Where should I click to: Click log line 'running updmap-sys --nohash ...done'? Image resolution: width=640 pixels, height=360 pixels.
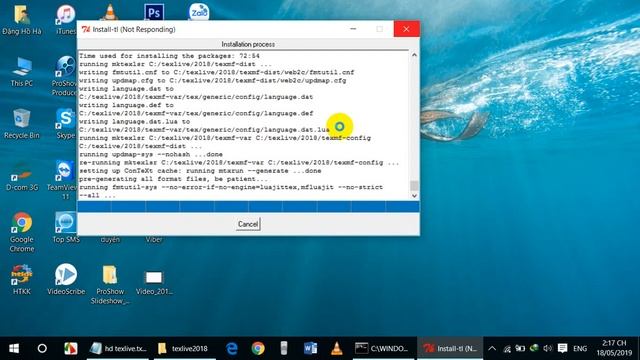tap(151, 154)
